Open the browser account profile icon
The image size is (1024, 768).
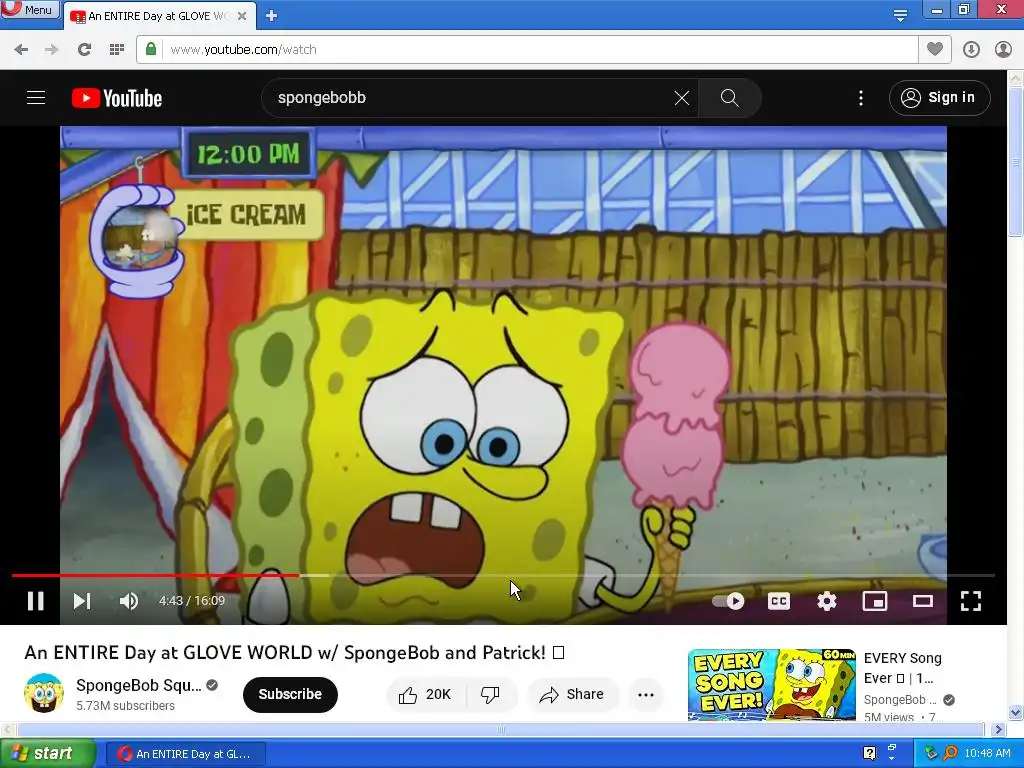[x=1003, y=50]
